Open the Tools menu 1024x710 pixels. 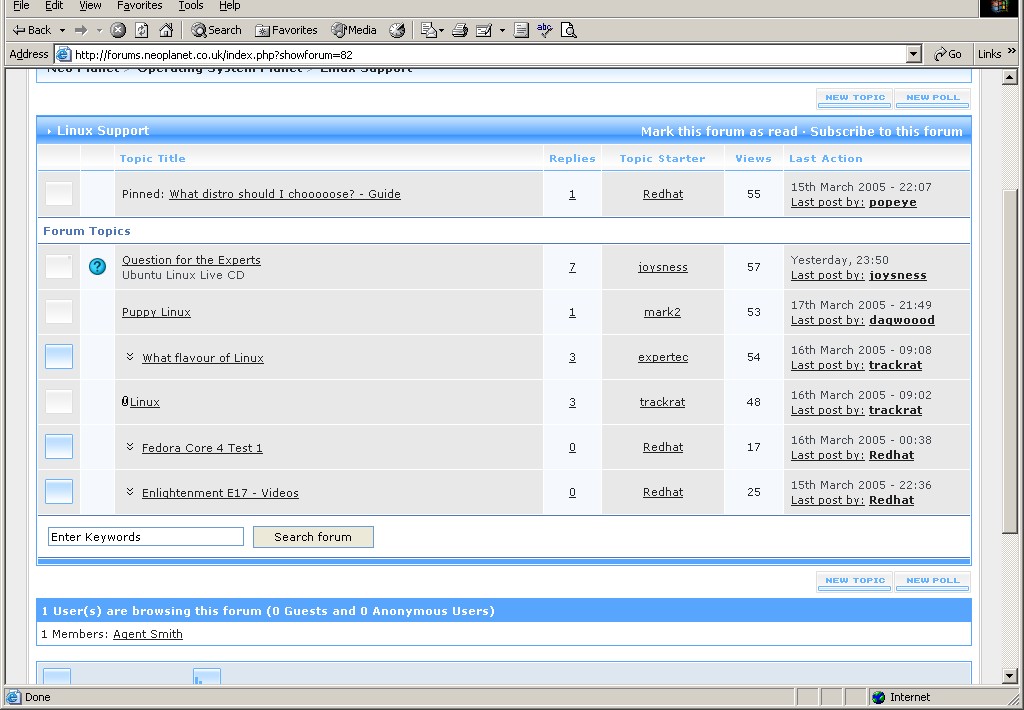pos(191,6)
